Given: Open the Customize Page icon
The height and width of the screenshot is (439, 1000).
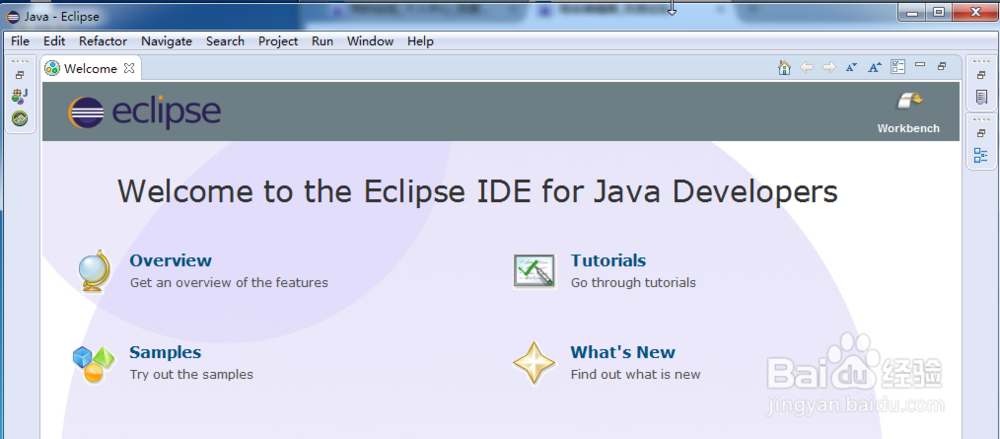Looking at the screenshot, I should pos(897,67).
